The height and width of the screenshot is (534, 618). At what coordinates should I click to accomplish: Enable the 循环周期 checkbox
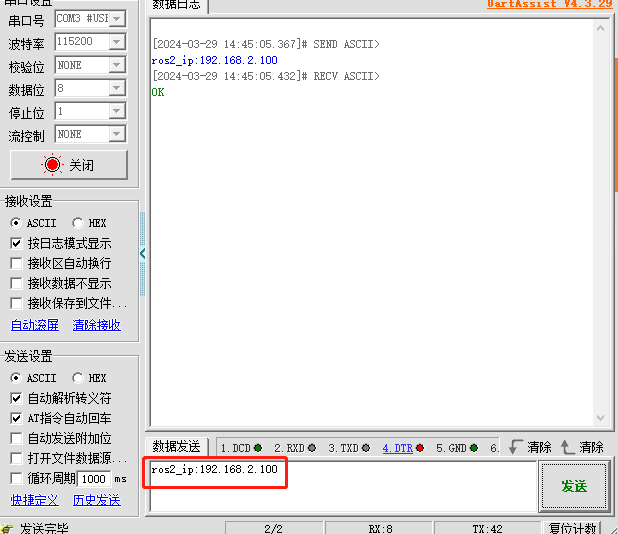point(16,478)
